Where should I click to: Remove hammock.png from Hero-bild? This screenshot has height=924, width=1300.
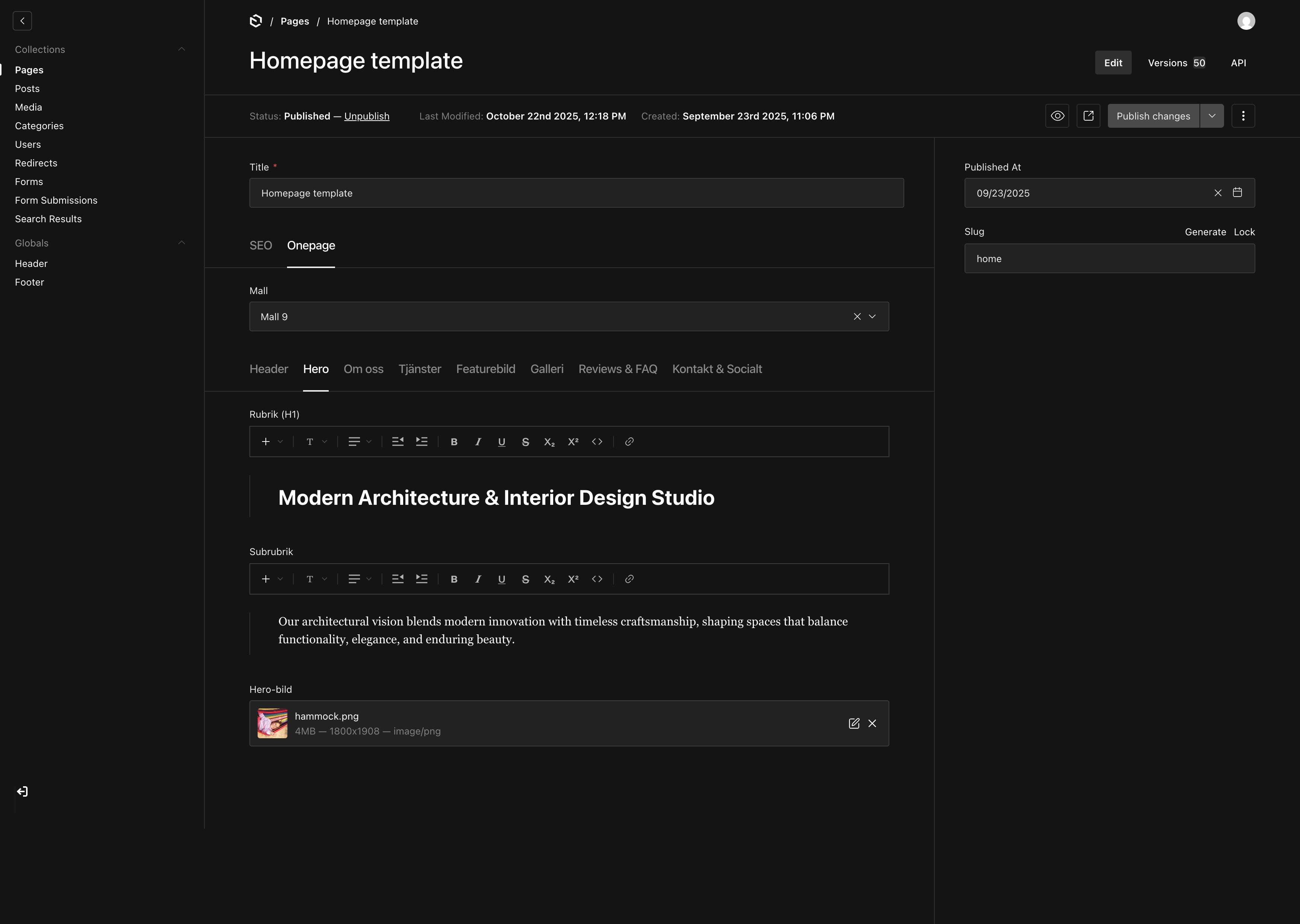(872, 723)
